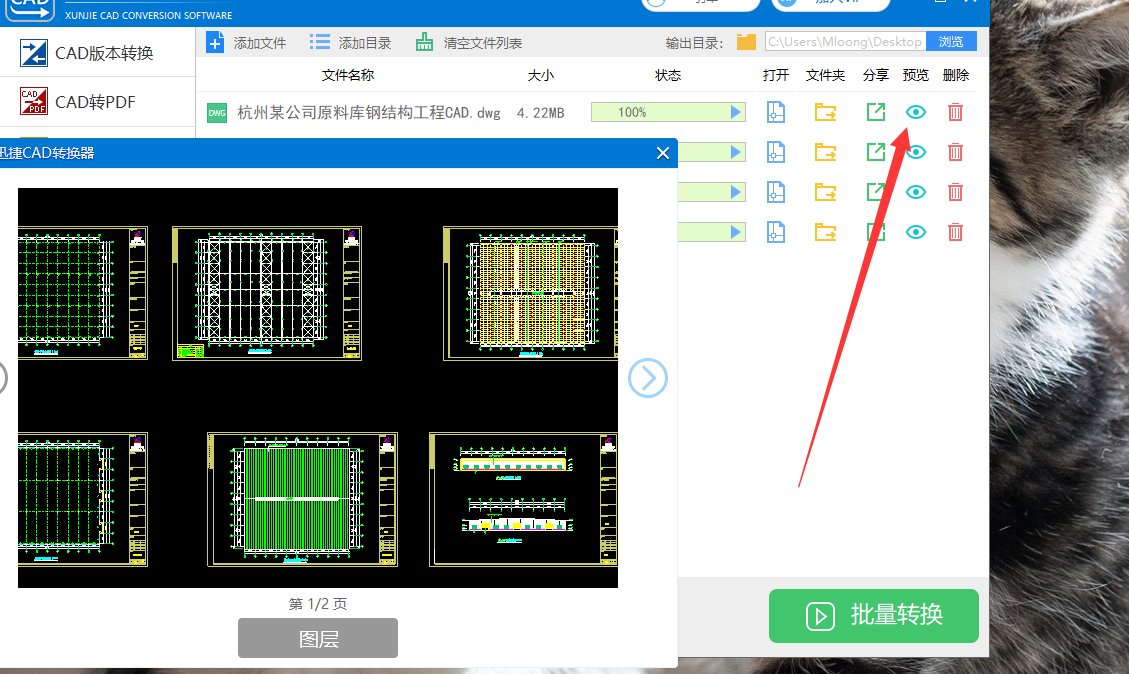The width and height of the screenshot is (1129, 674).
Task: Open the 图层 layers panel in preview
Action: [x=317, y=637]
